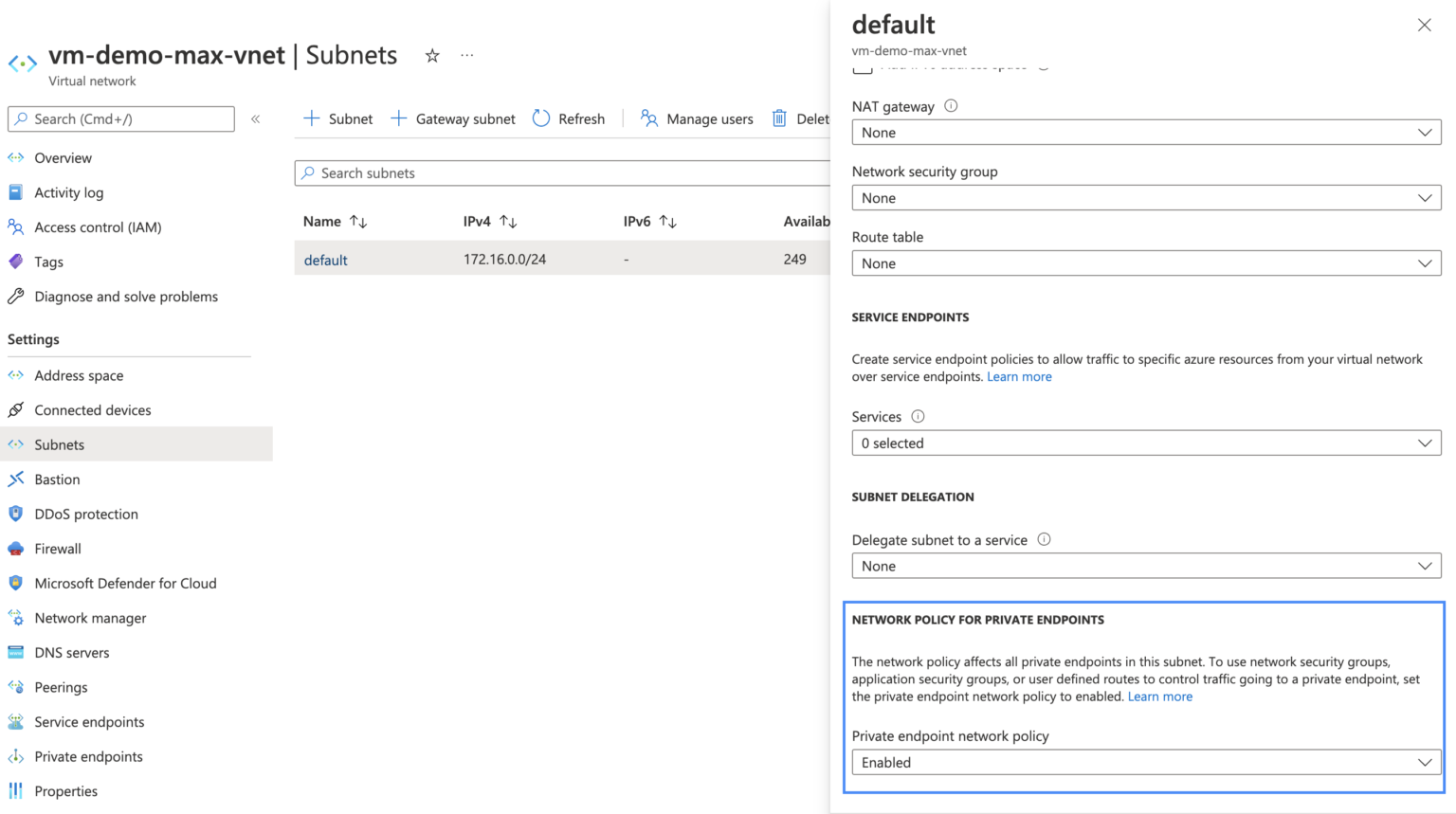Open Learn more link under Network Policy
The width and height of the screenshot is (1456, 814).
[x=1160, y=696]
